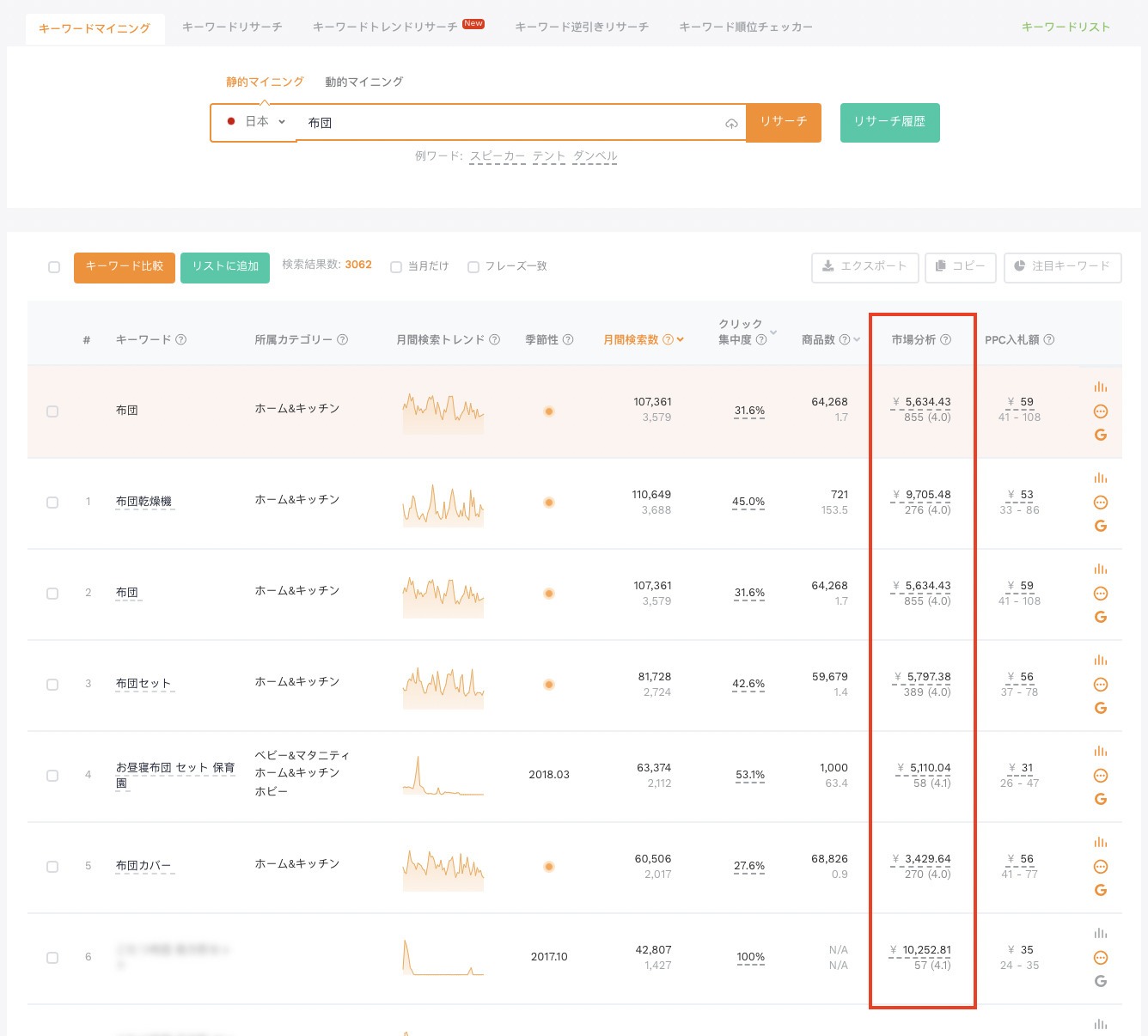Click help icon beside キーワード column header
Screen dimensions: 1148x1036
pos(181,339)
